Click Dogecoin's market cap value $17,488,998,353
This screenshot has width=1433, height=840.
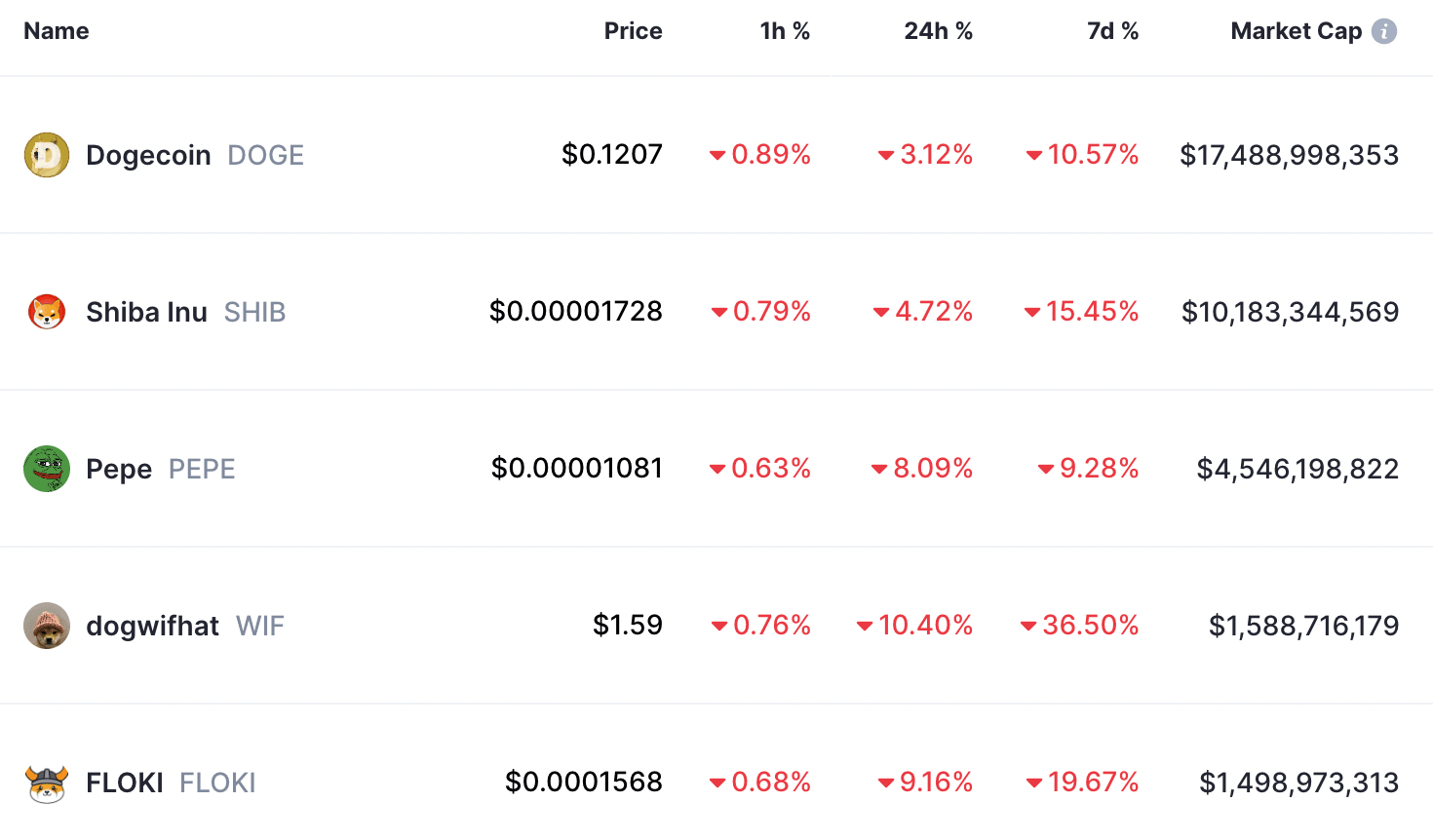[1289, 155]
